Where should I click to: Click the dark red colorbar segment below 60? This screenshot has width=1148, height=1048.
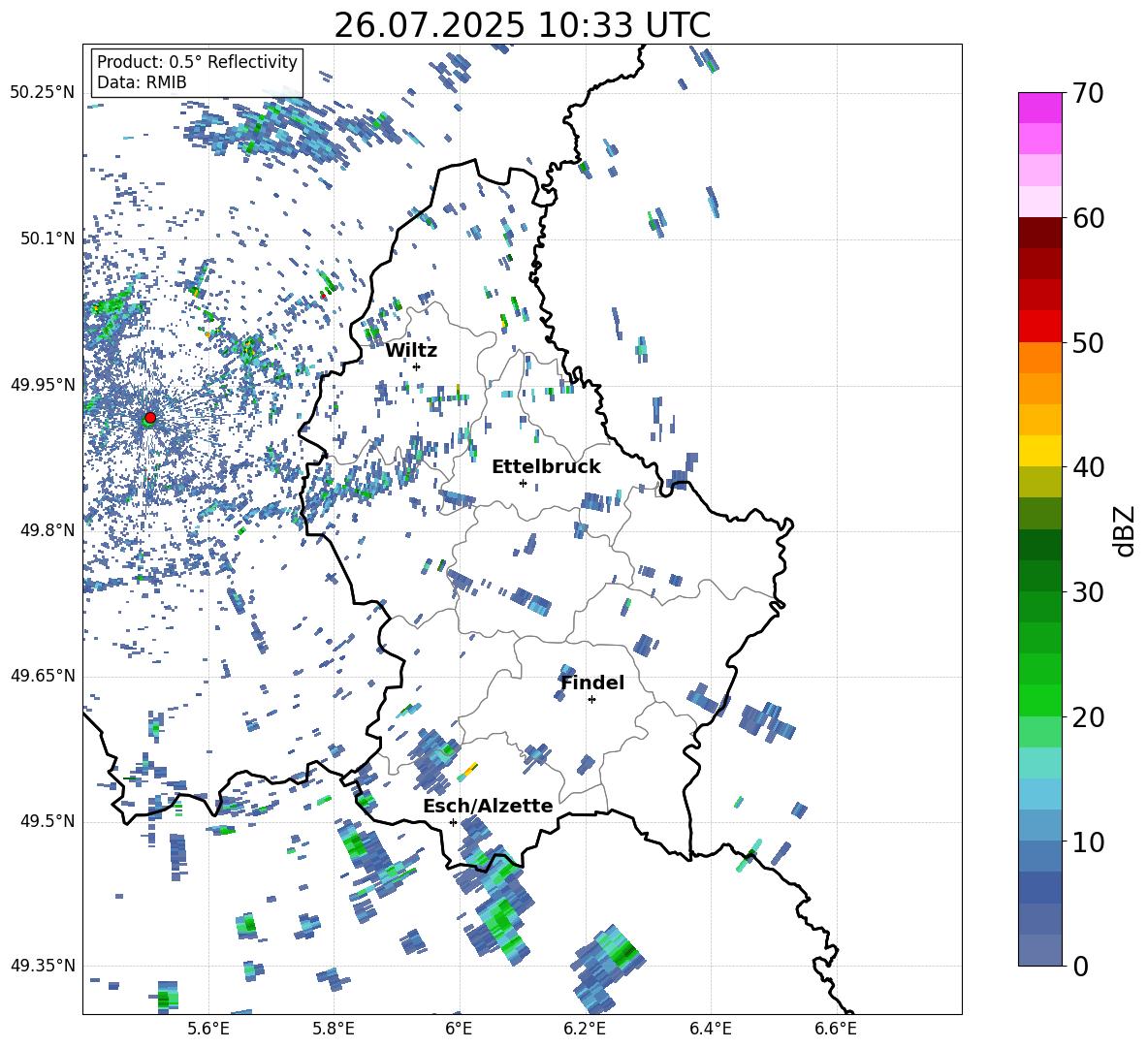[1039, 233]
